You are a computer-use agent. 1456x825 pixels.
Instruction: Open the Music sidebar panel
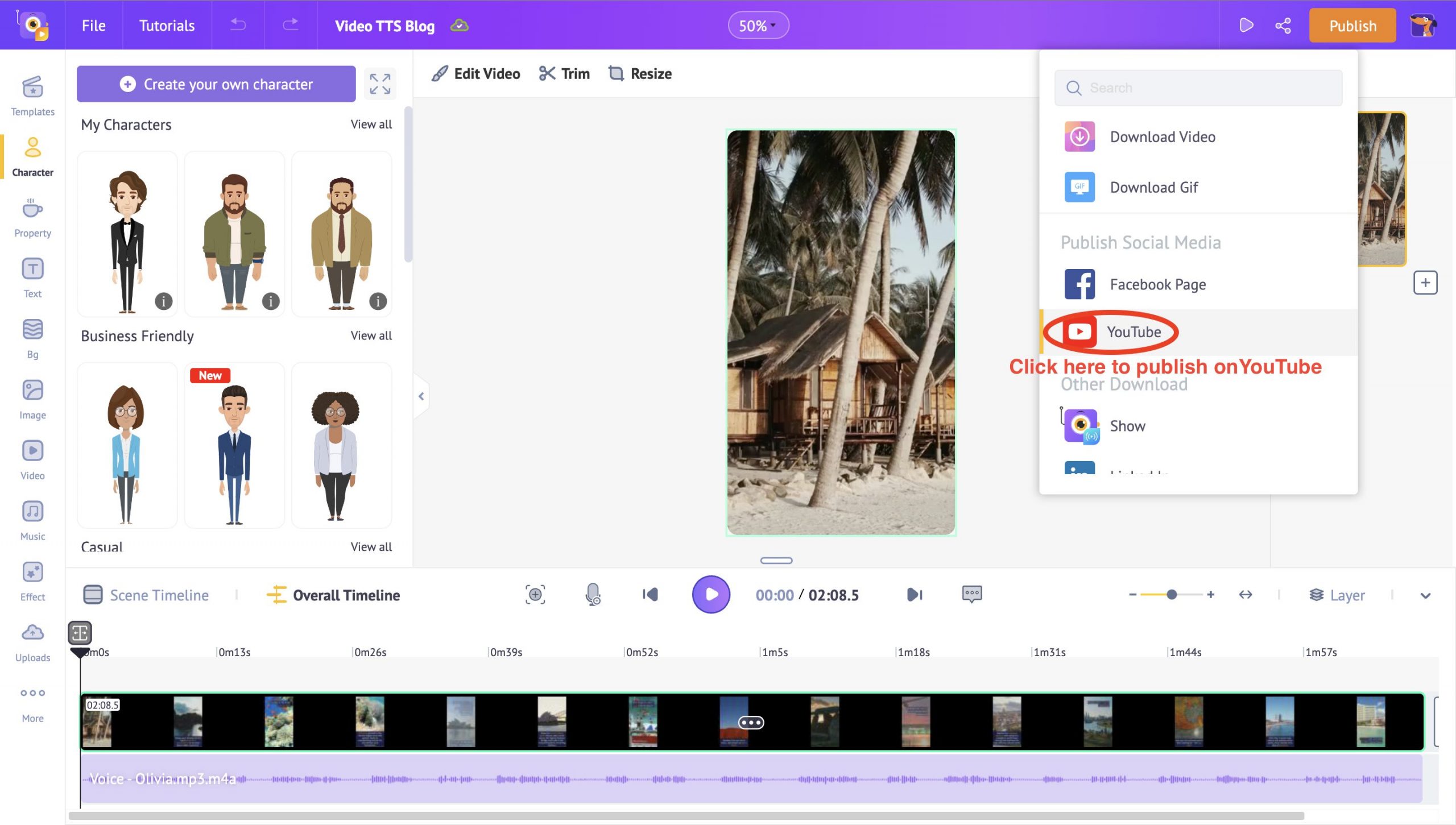(32, 520)
